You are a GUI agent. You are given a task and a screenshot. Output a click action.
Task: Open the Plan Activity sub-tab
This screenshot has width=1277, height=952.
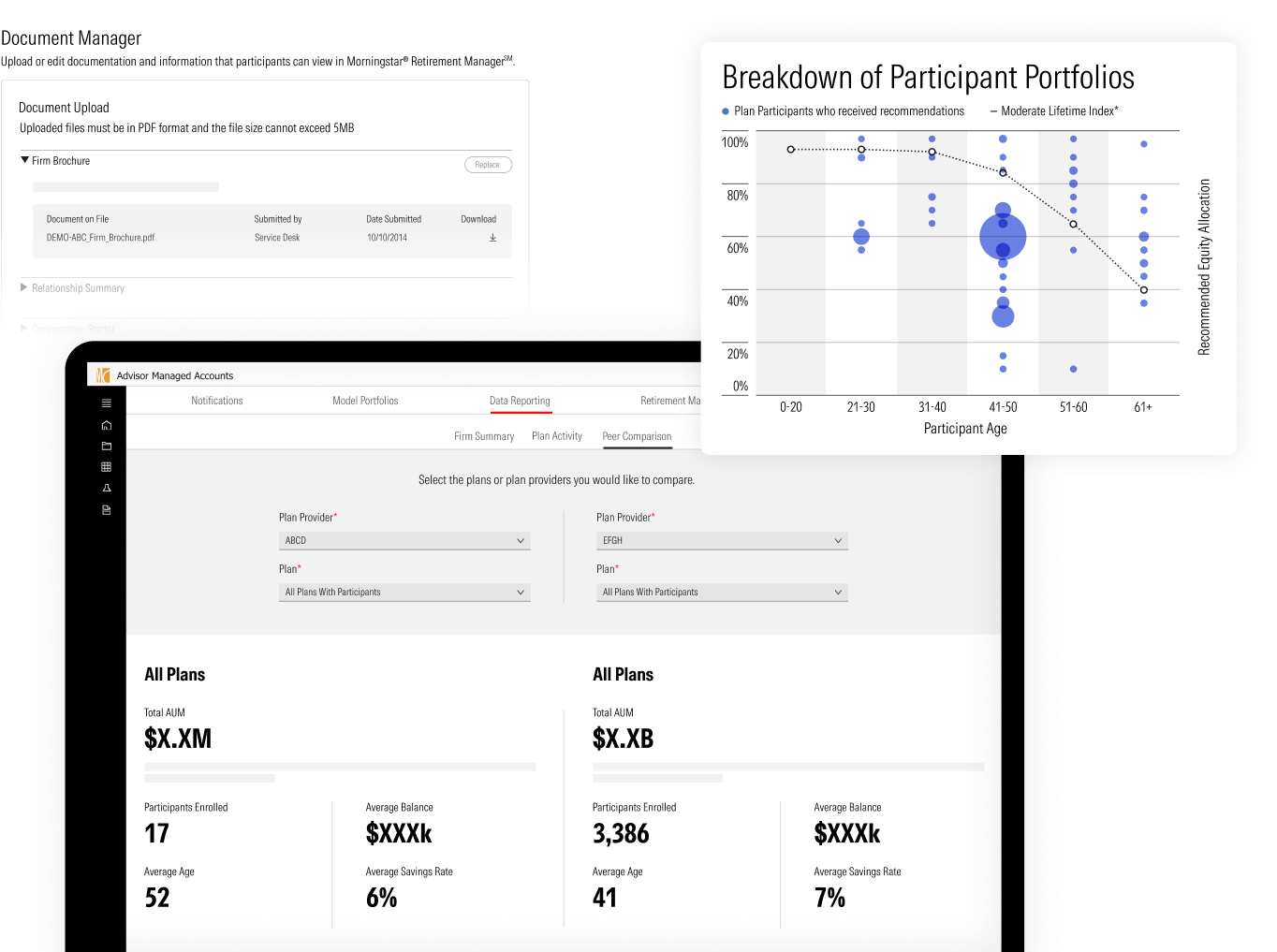[x=557, y=436]
